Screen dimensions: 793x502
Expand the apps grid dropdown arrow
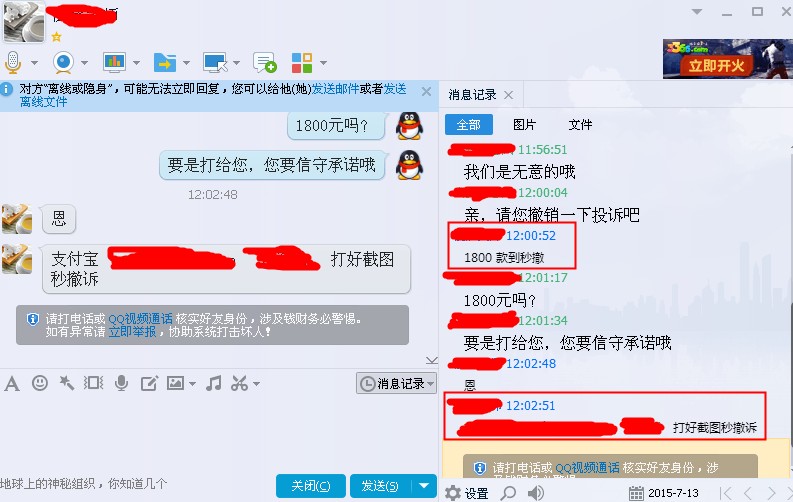tap(323, 63)
